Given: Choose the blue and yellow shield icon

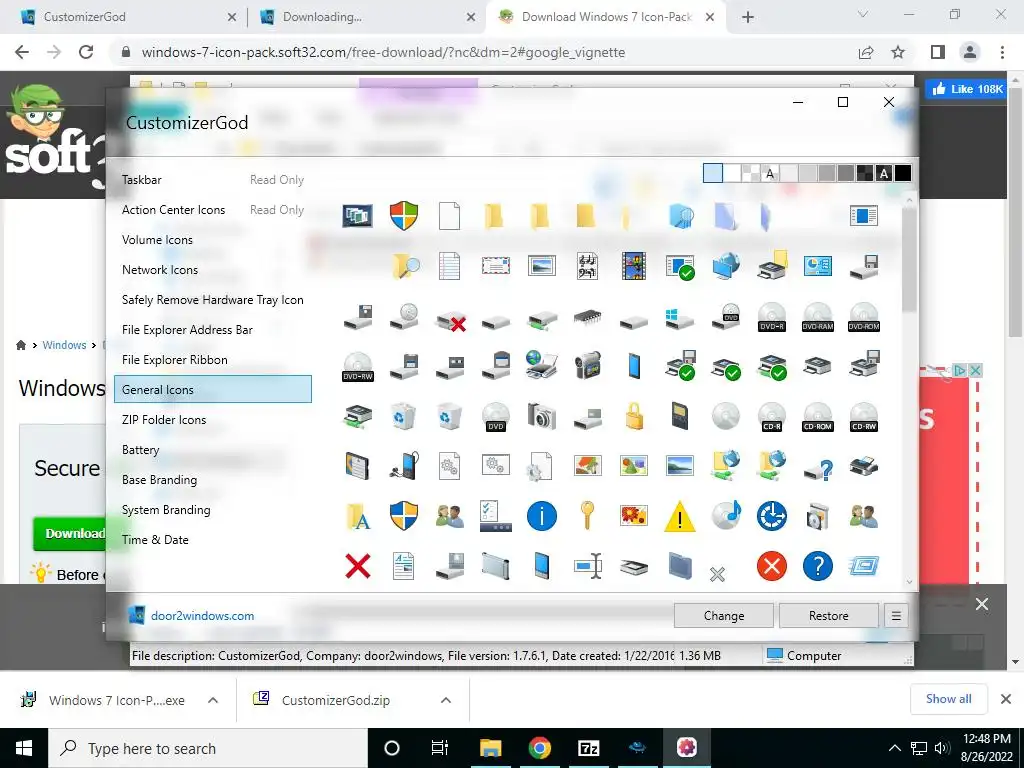Looking at the screenshot, I should [x=404, y=515].
